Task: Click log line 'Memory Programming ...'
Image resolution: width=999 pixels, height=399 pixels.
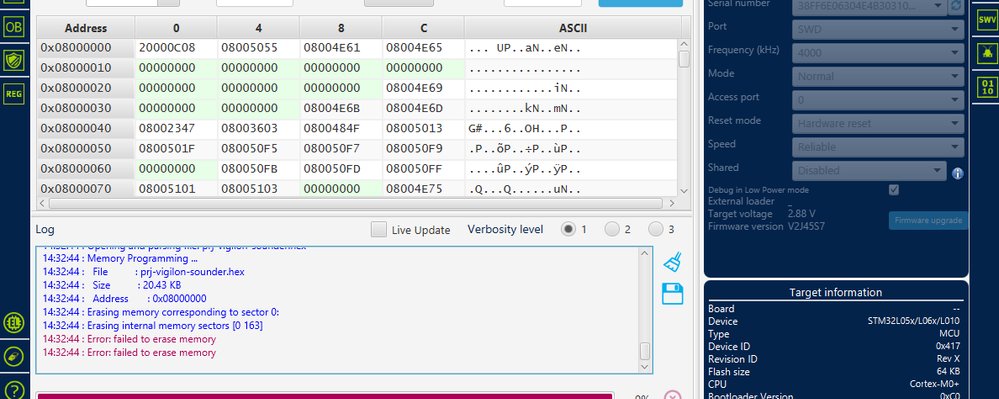Action: pyautogui.click(x=120, y=259)
